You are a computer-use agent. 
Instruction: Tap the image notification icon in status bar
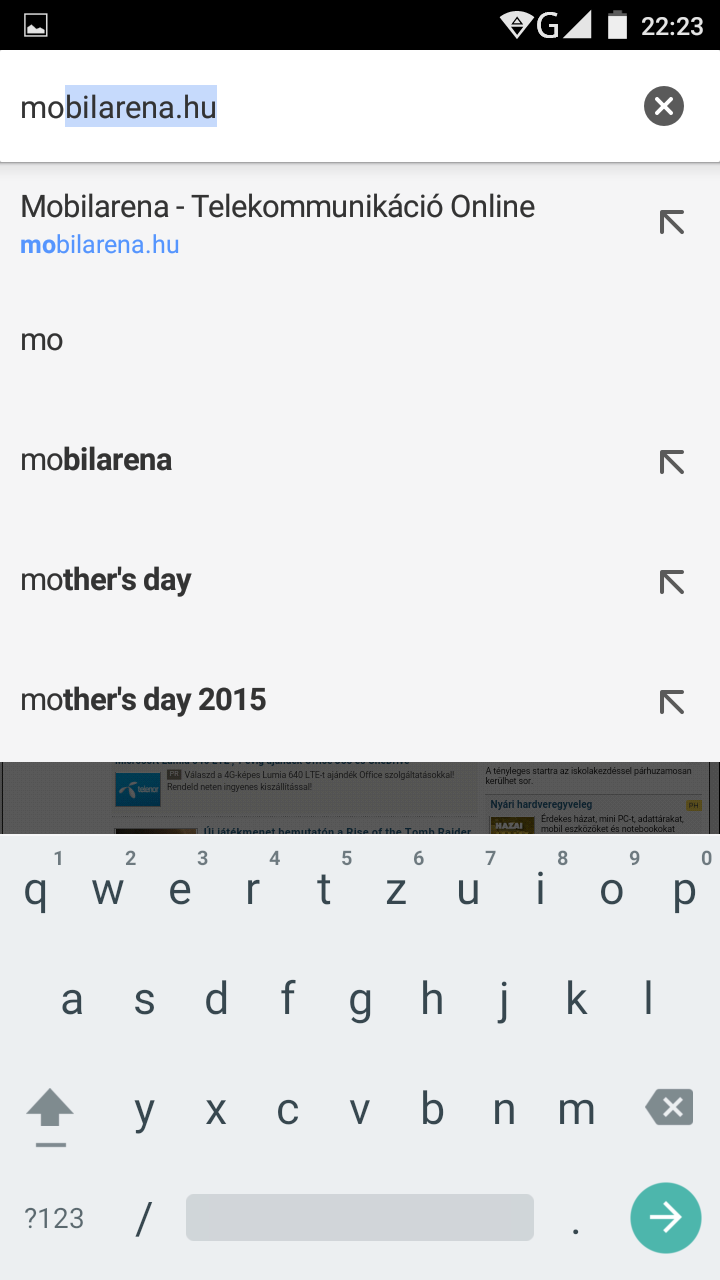(x=36, y=26)
